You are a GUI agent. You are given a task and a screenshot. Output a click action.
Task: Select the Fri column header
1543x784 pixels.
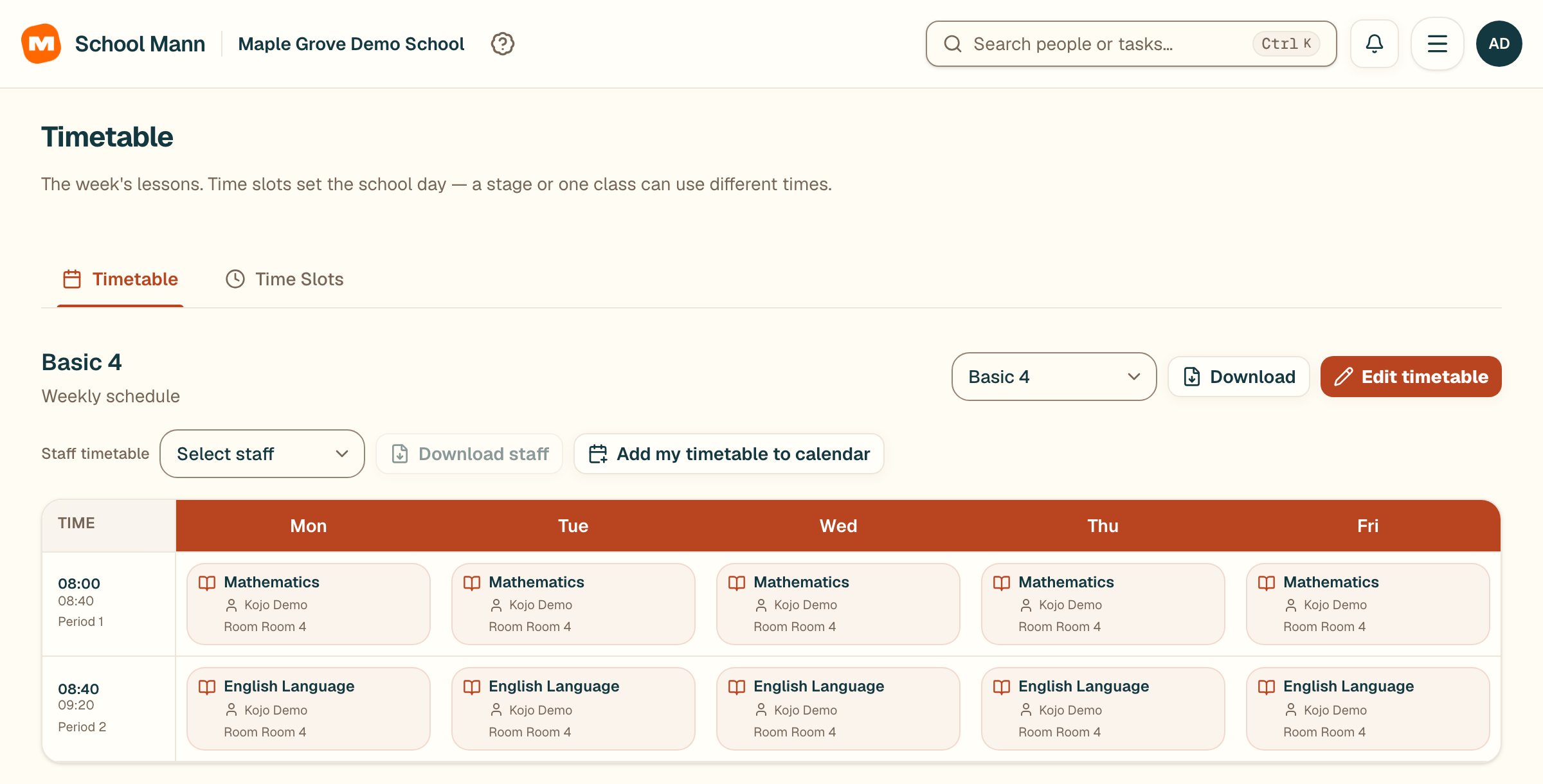pyautogui.click(x=1368, y=526)
